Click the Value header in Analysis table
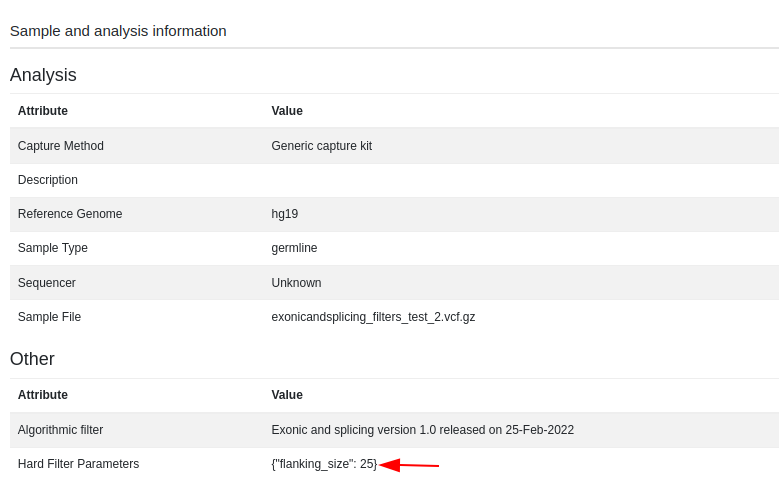 point(287,110)
